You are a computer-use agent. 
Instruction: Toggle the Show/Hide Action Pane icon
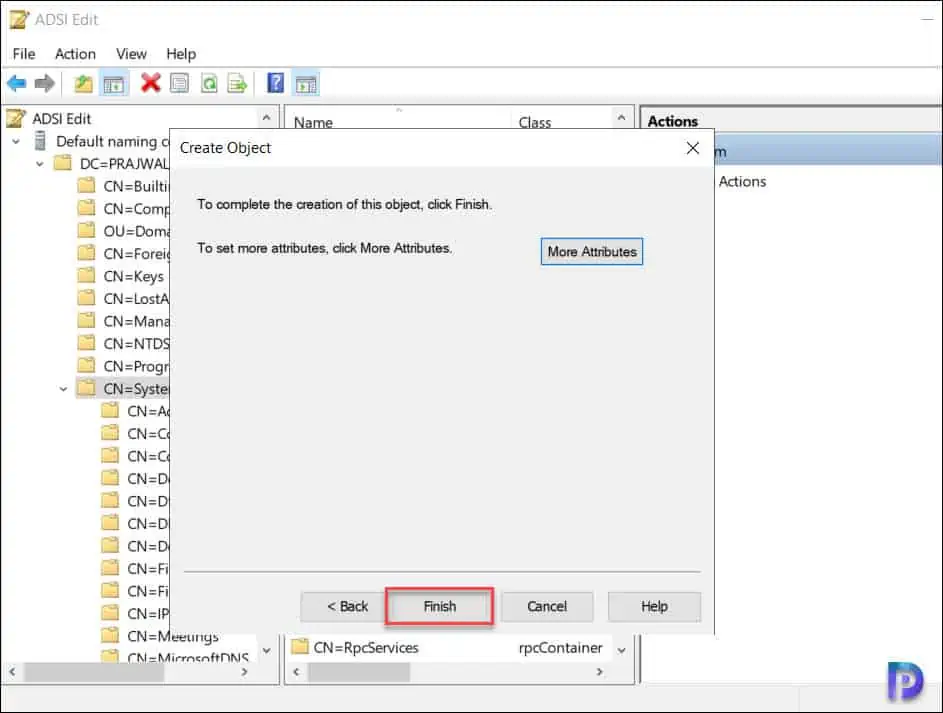pos(306,84)
